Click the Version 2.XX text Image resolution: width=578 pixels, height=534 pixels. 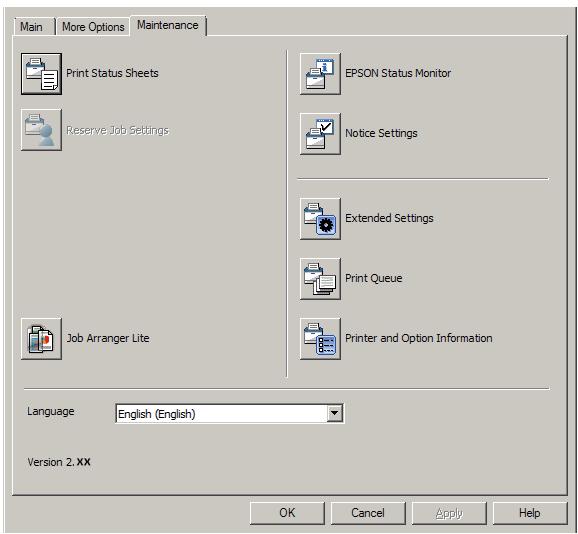(59, 462)
